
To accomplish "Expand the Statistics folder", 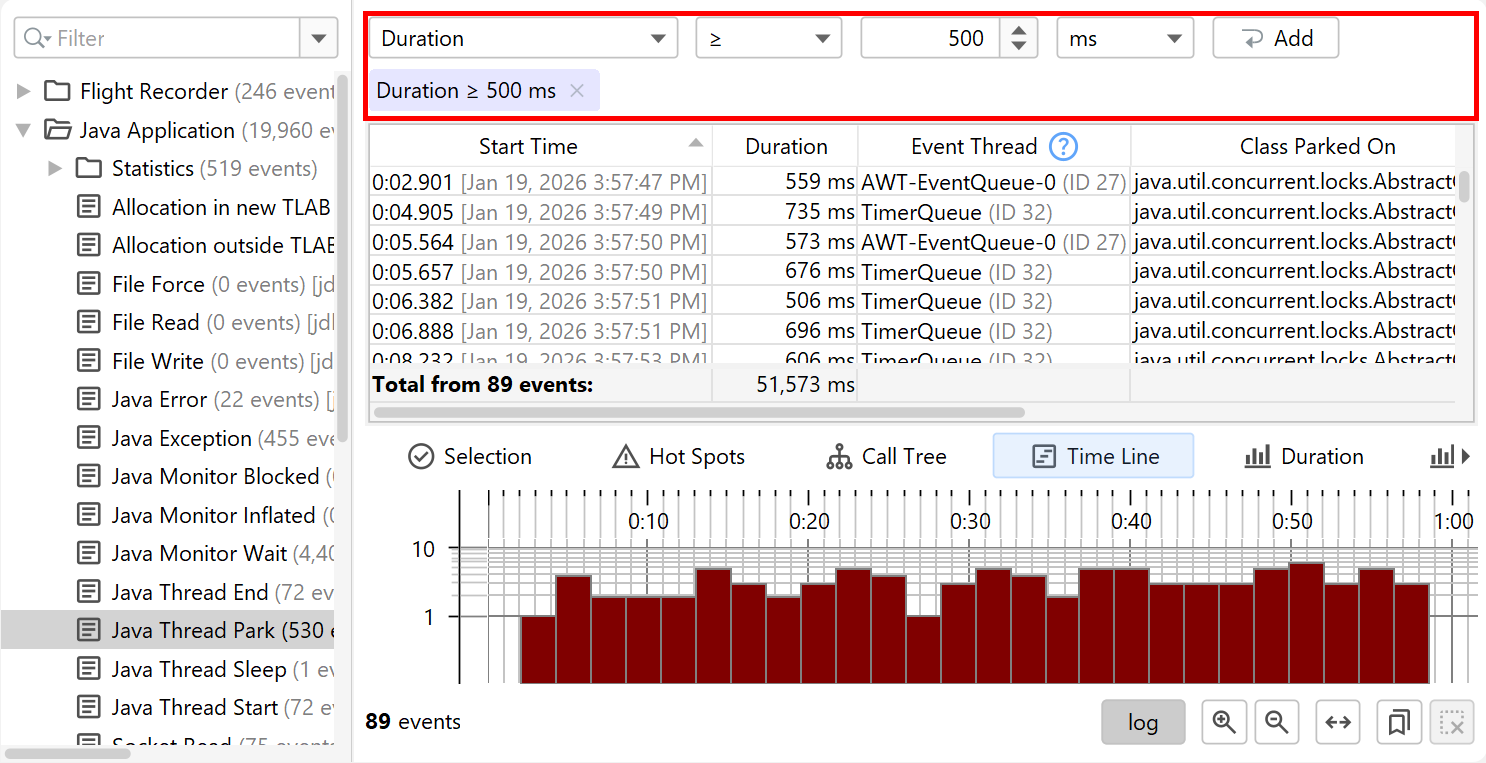I will click(56, 169).
